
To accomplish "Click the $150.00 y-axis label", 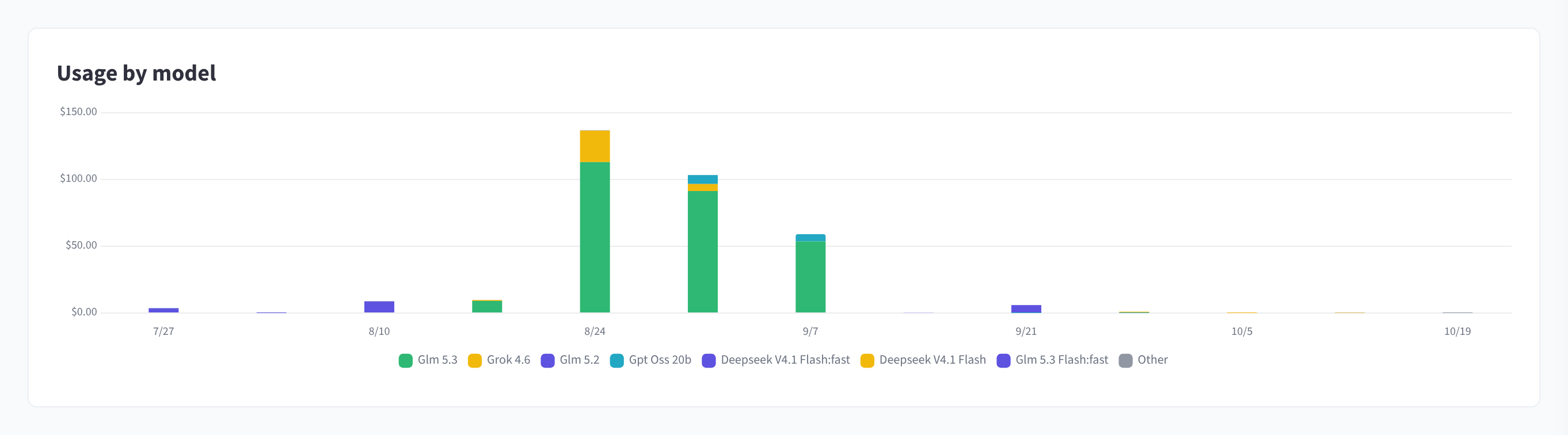I will 78,112.
